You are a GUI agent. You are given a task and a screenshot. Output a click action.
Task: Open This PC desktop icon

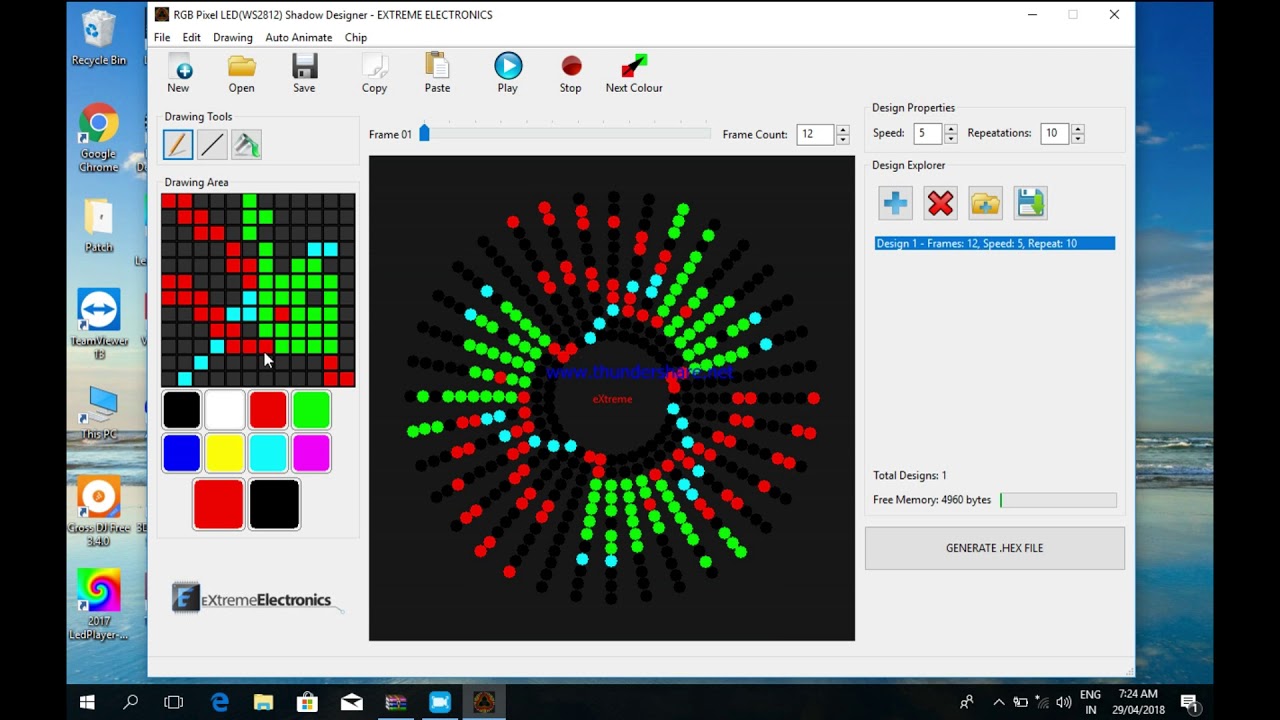99,413
